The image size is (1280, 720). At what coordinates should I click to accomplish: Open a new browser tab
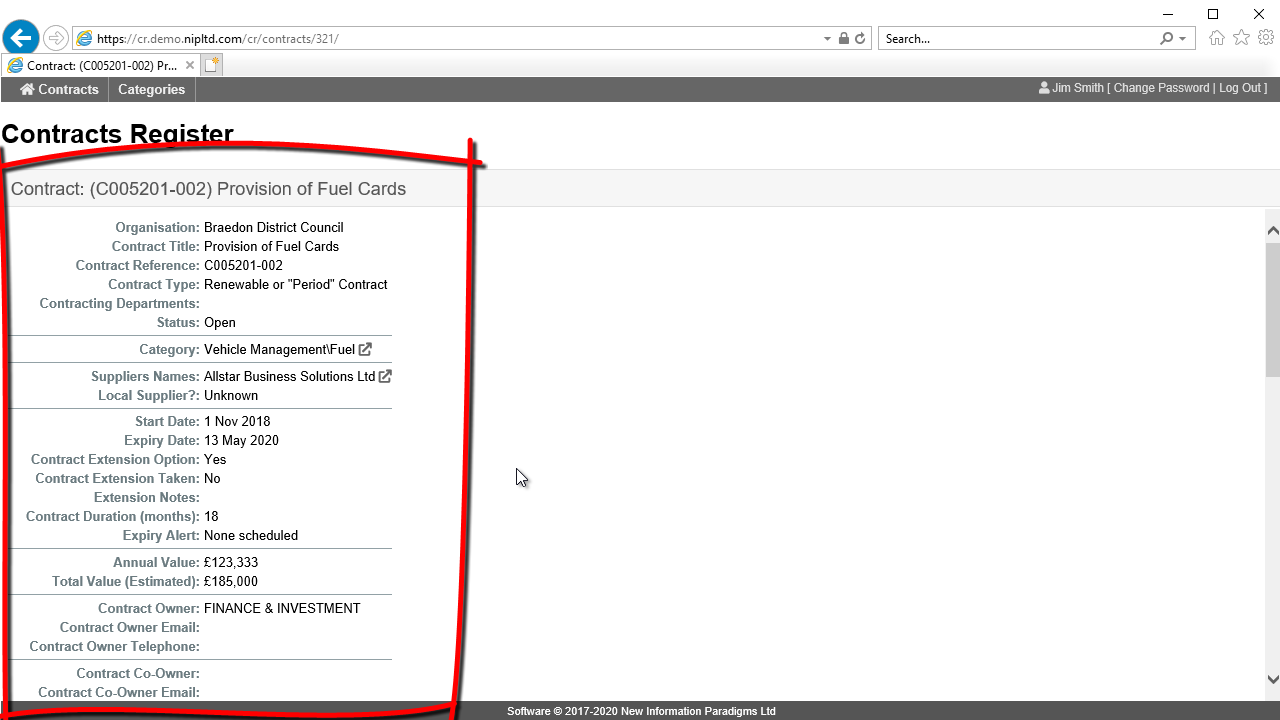click(212, 65)
